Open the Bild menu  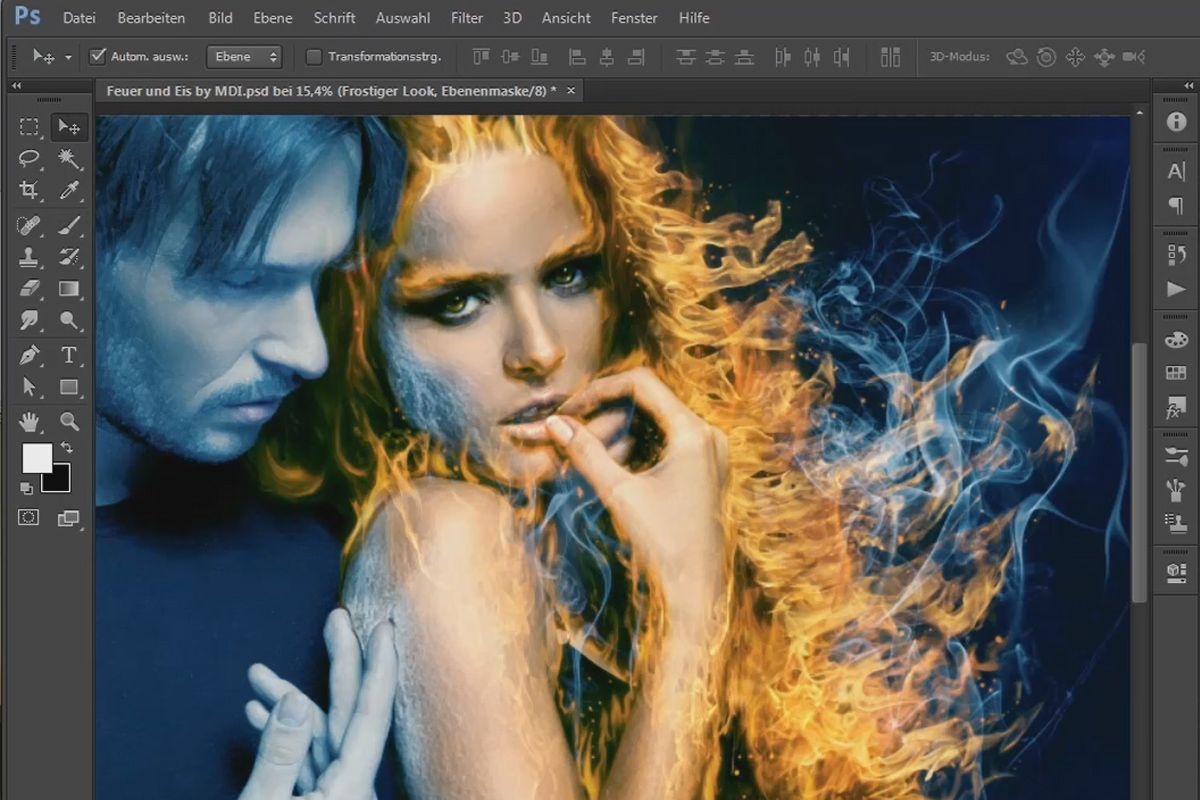pos(220,18)
